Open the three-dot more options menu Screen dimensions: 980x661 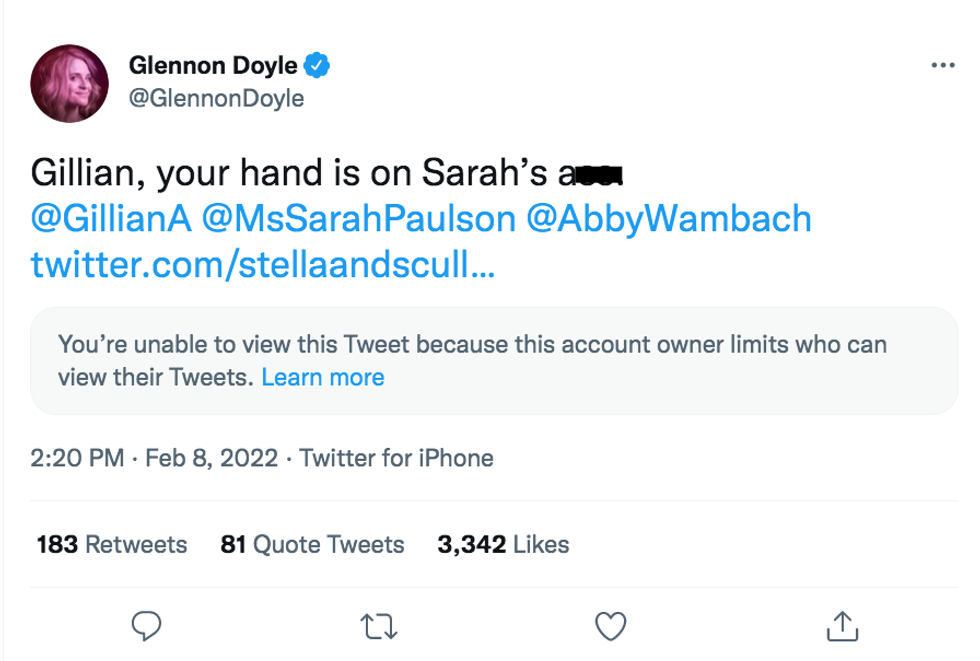[x=942, y=67]
